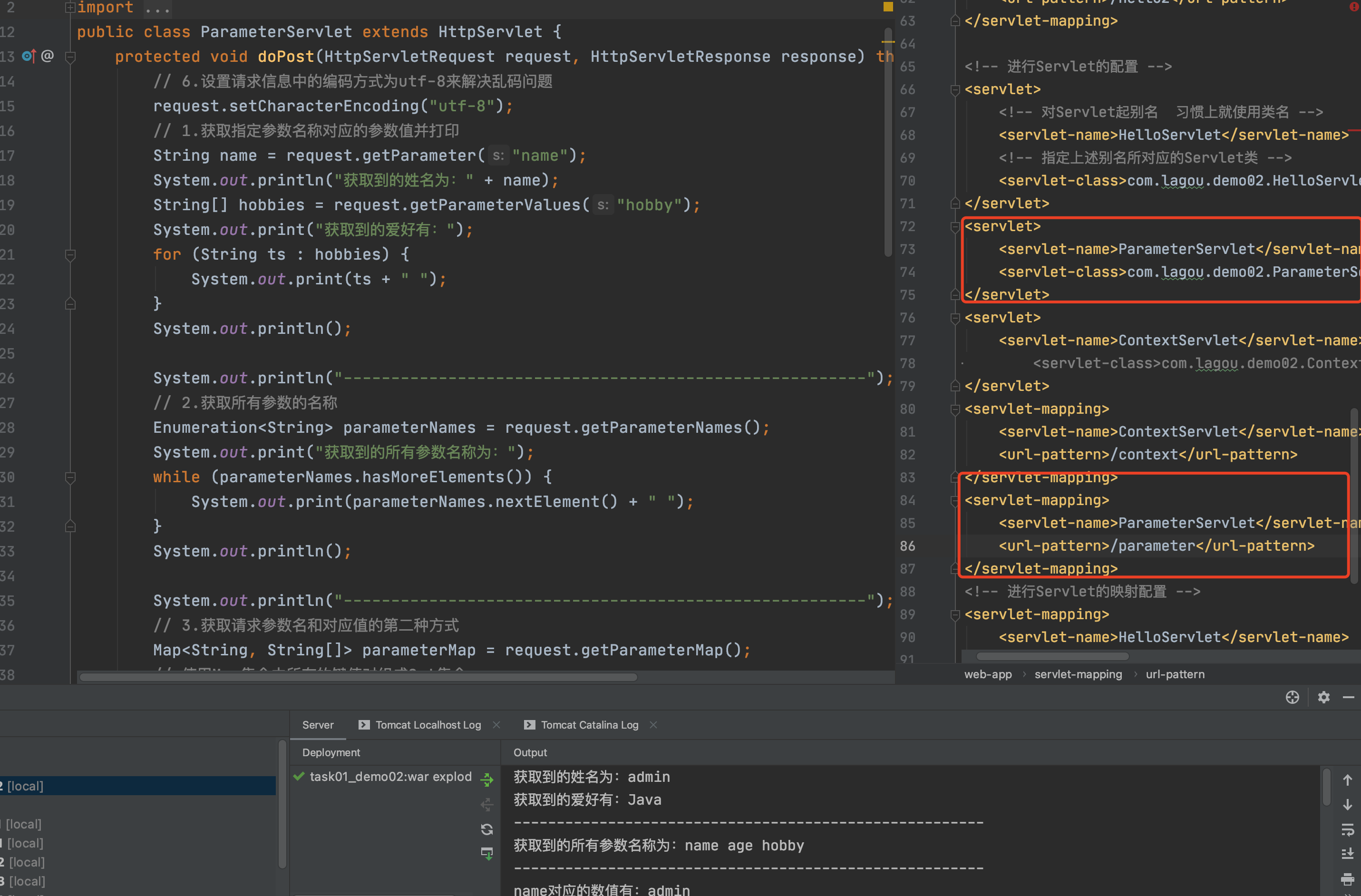This screenshot has width=1361, height=896.
Task: Click the servlet-mapping breadcrumb
Action: (1078, 674)
